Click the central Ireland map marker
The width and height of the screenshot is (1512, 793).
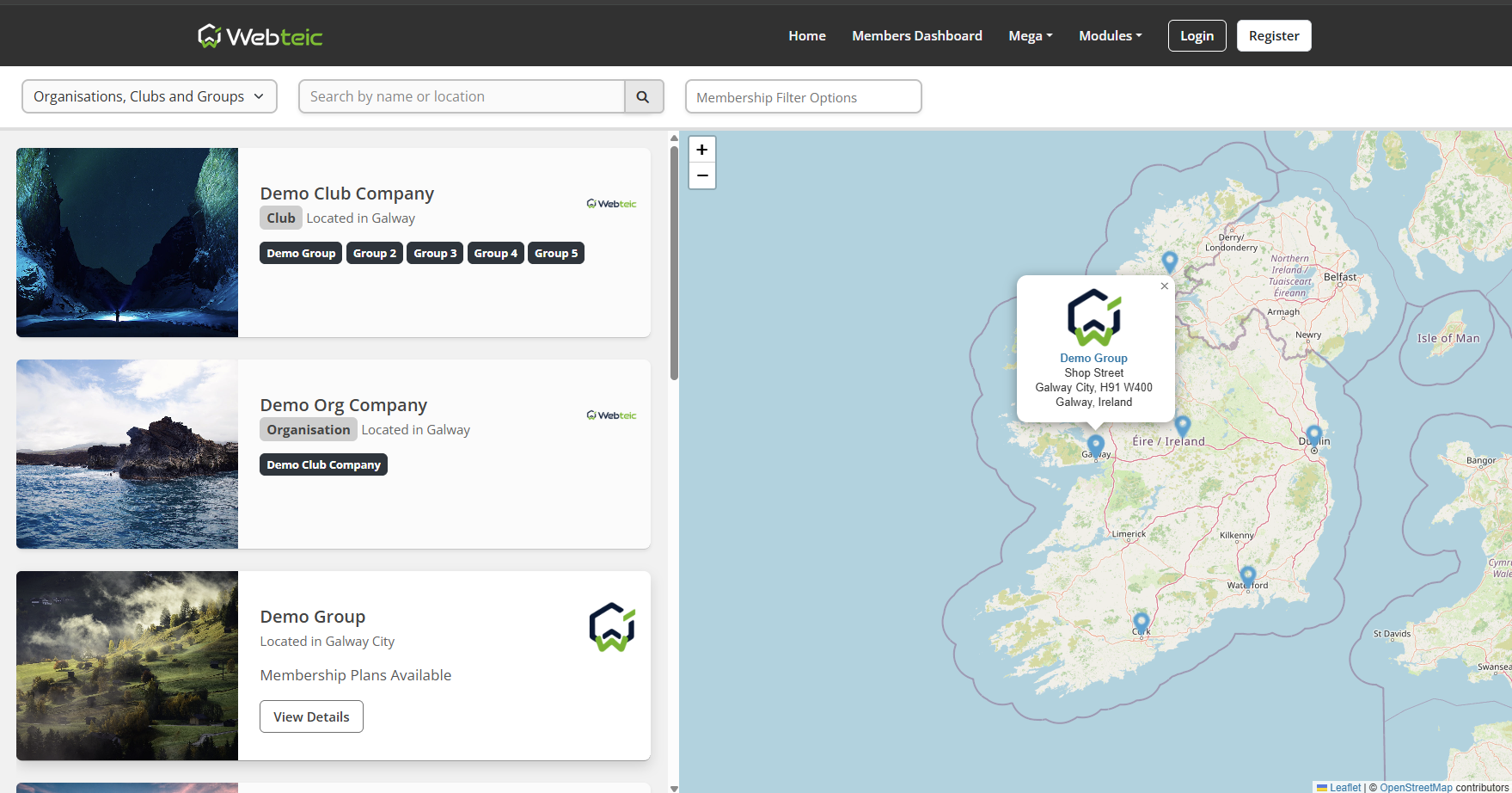coord(1183,426)
